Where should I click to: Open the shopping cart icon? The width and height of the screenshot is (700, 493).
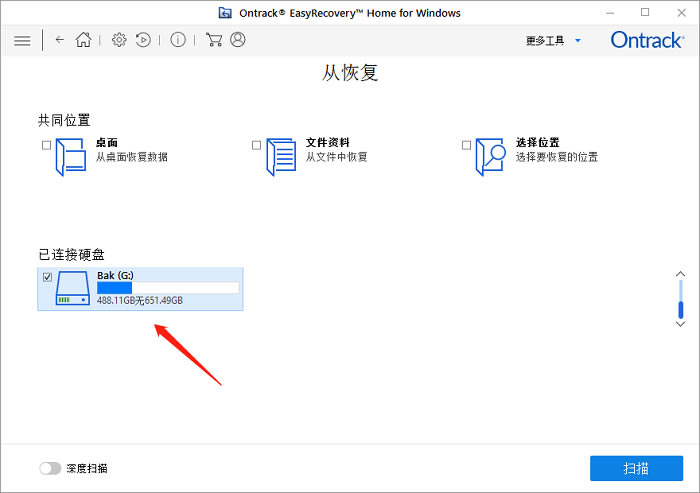coord(214,40)
